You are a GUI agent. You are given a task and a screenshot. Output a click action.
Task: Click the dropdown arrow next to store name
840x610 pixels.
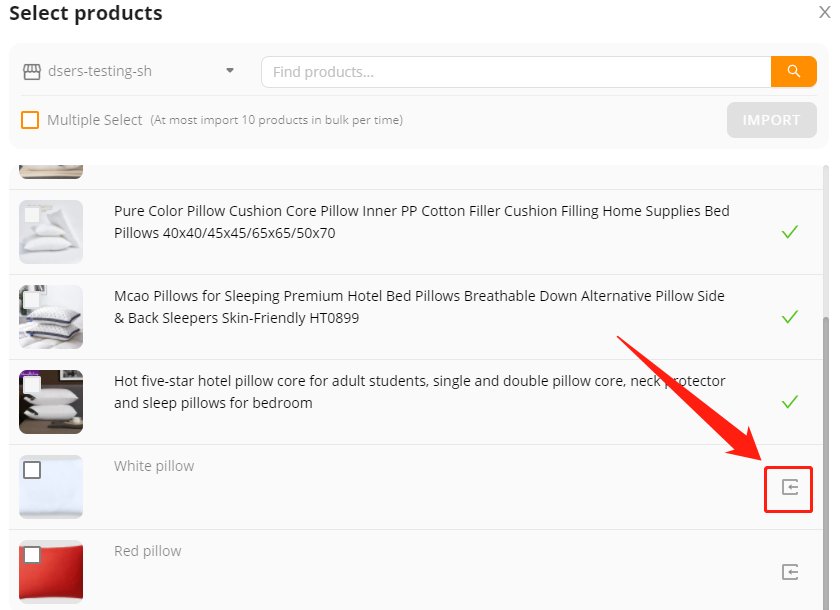tap(230, 71)
